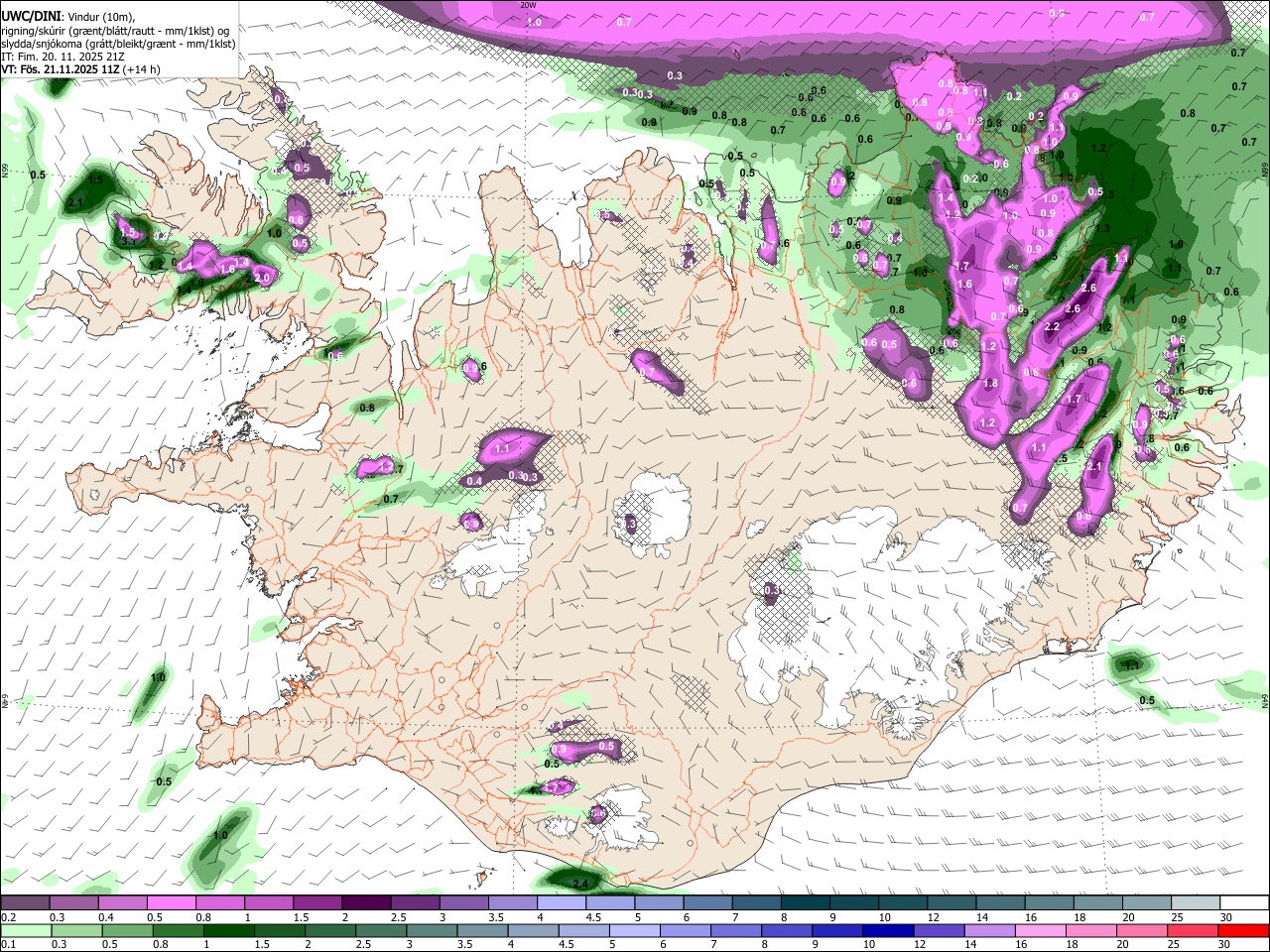Select the bright pink 0.5 snow legend swatch
The image size is (1270, 952).
172,902
